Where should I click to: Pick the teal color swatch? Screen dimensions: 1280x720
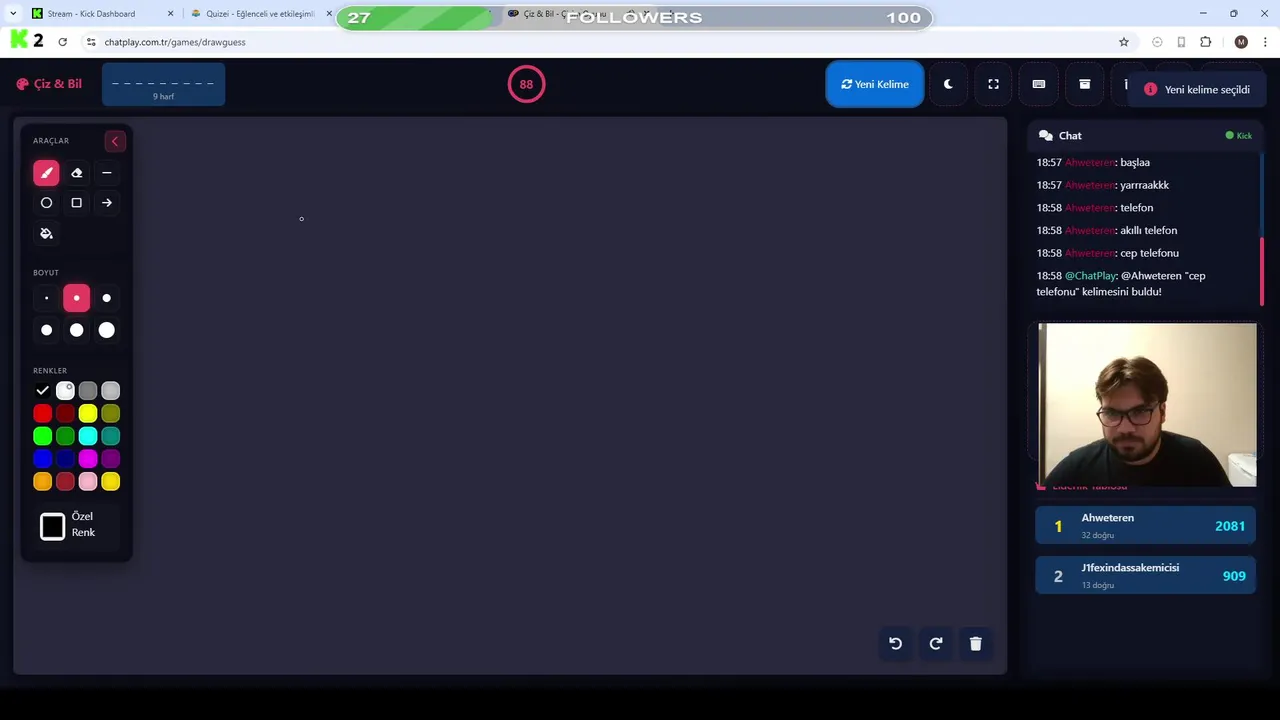(111, 436)
